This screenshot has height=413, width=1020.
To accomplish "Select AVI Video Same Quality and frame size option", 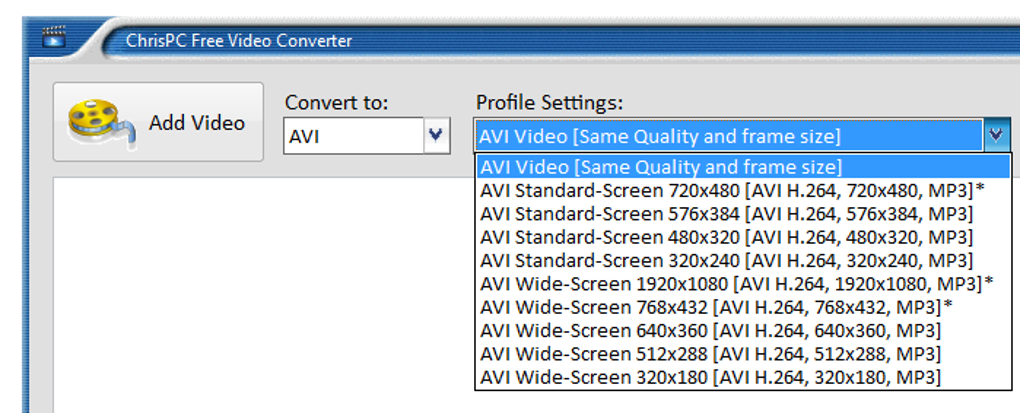I will click(661, 166).
